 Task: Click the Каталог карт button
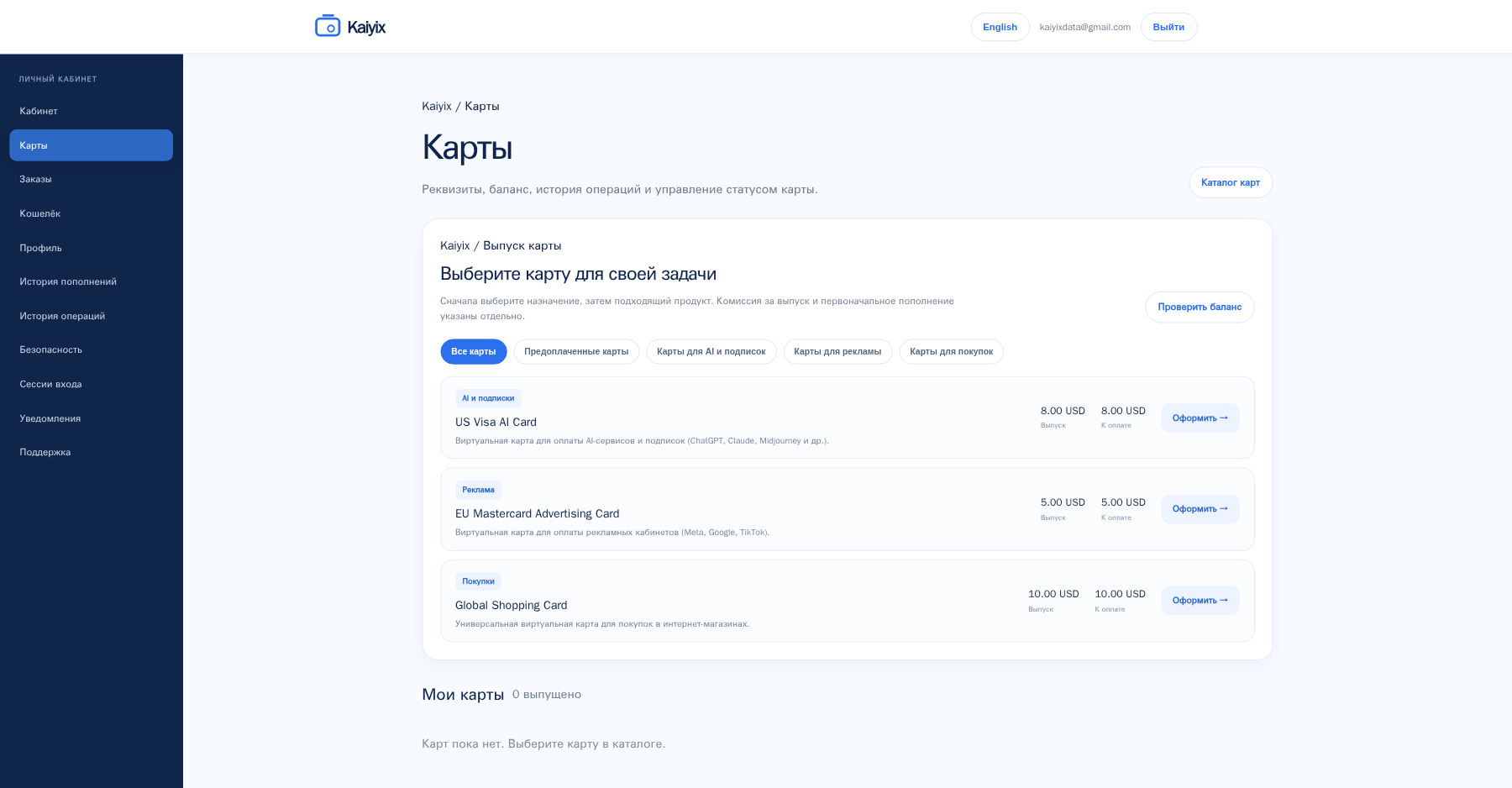1231,182
